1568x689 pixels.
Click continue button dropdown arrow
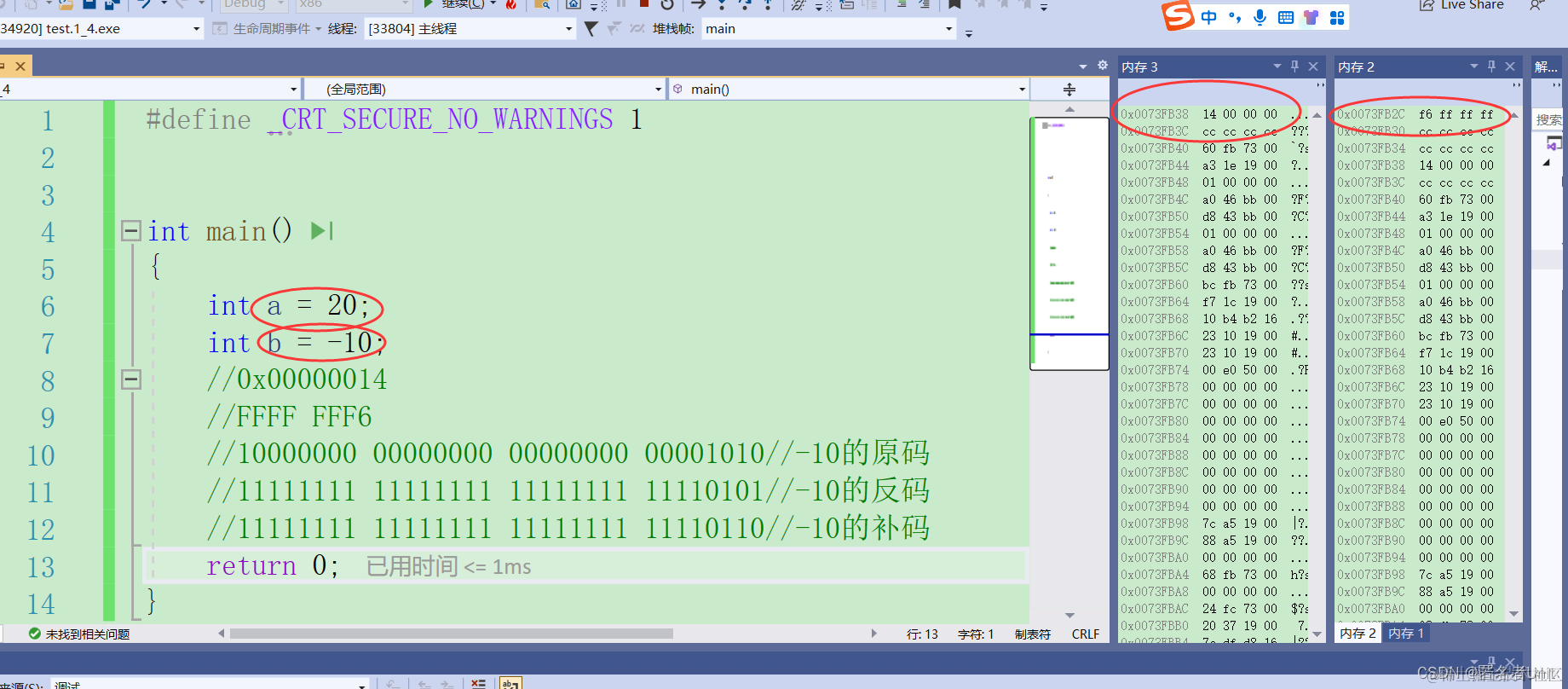[x=493, y=3]
